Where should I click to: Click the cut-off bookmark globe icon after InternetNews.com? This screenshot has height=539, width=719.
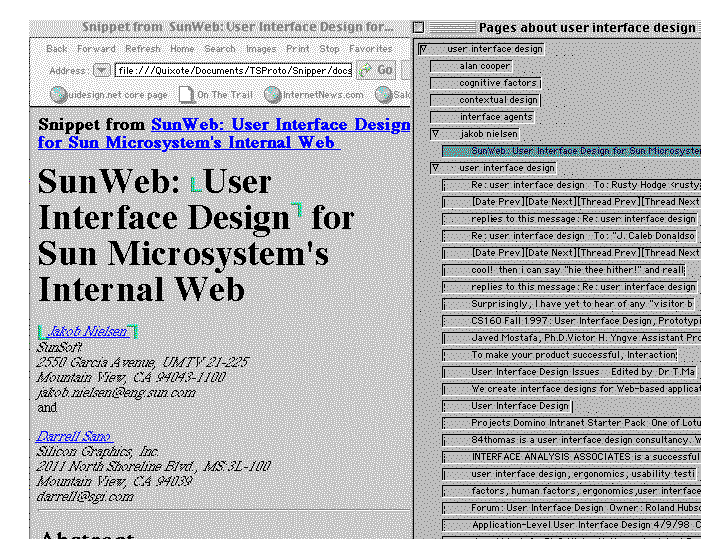click(382, 94)
